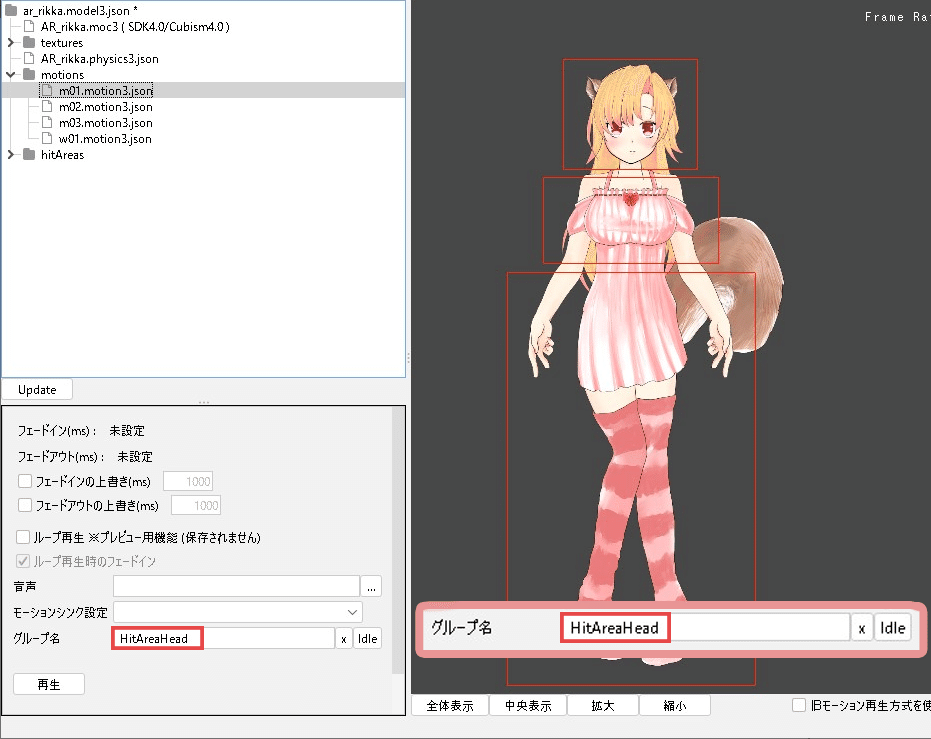The height and width of the screenshot is (739, 931).
Task: Click the グループ名 HitAreaHead input field
Action: click(223, 639)
